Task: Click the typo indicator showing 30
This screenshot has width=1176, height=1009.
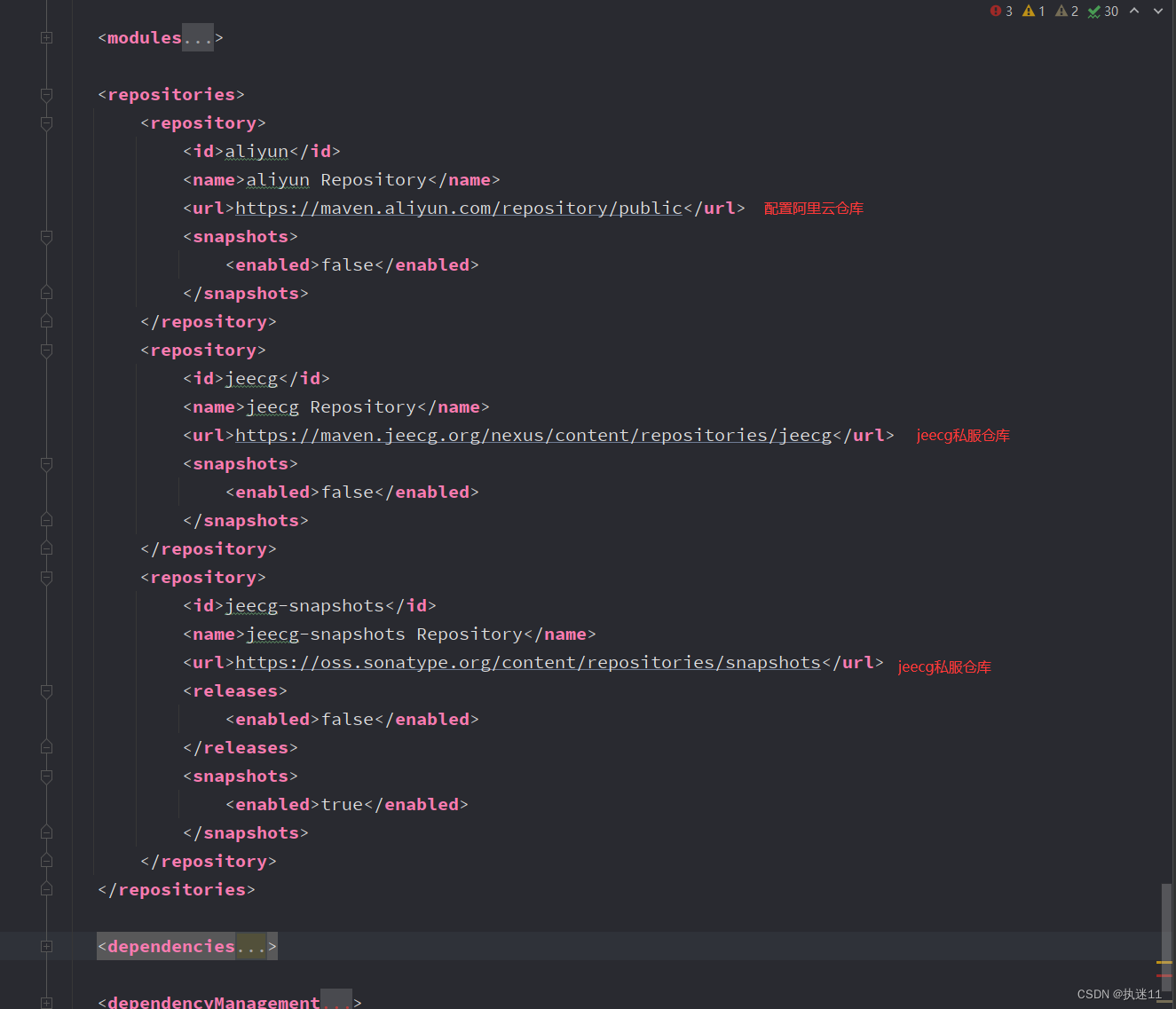Action: (x=1103, y=12)
